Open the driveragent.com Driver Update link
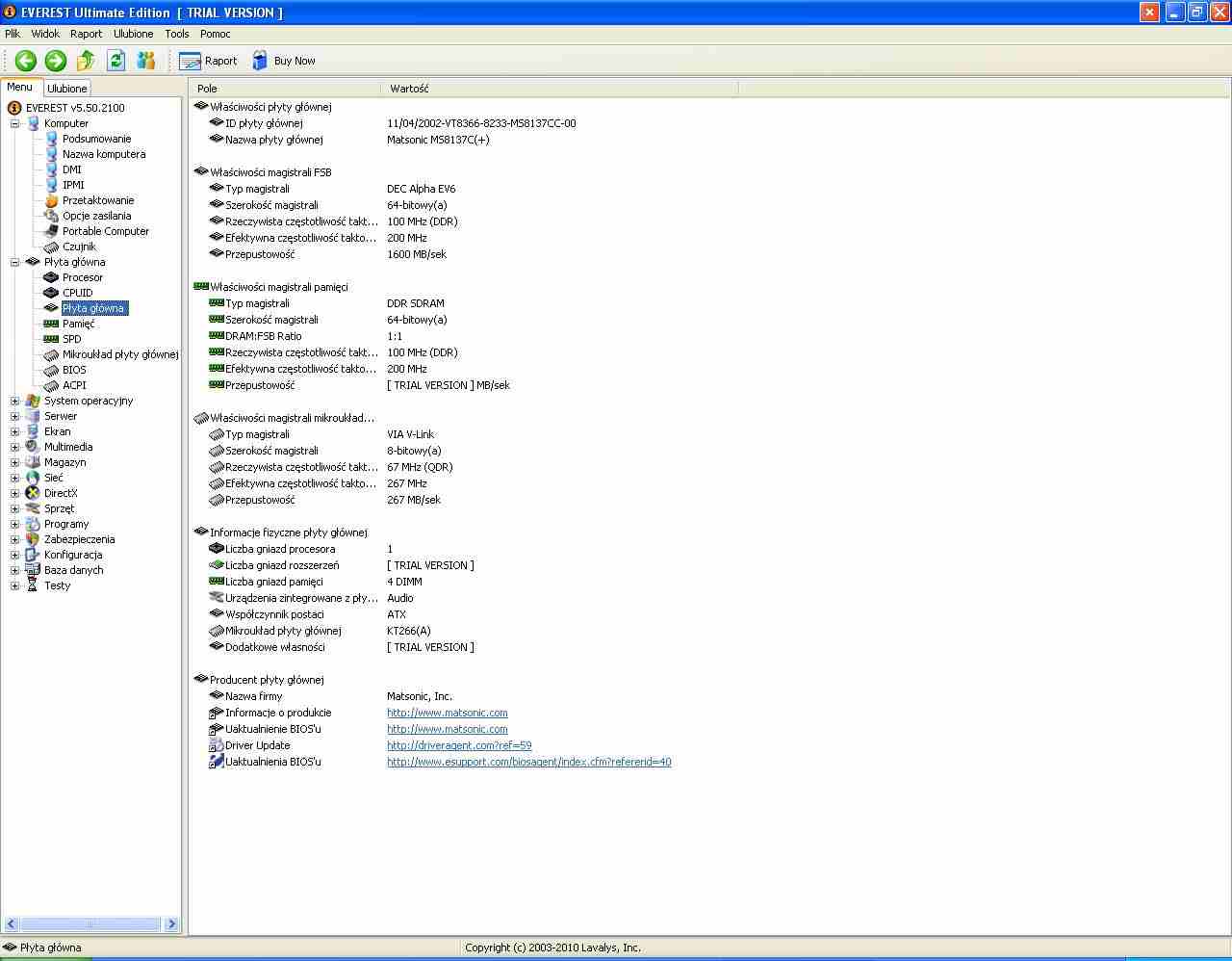 click(459, 745)
